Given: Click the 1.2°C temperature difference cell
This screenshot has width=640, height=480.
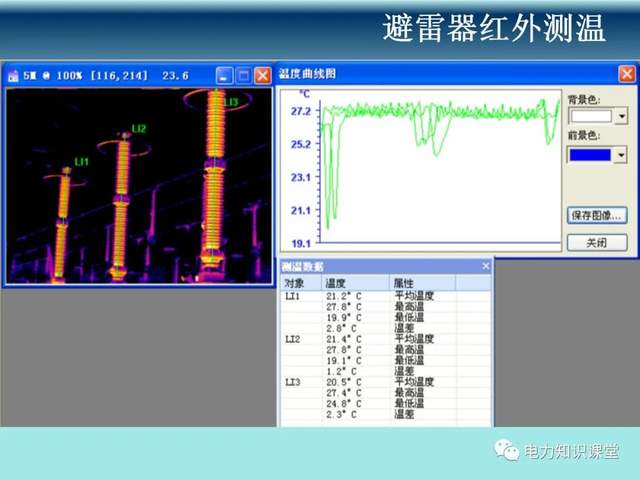Looking at the screenshot, I should (341, 371).
